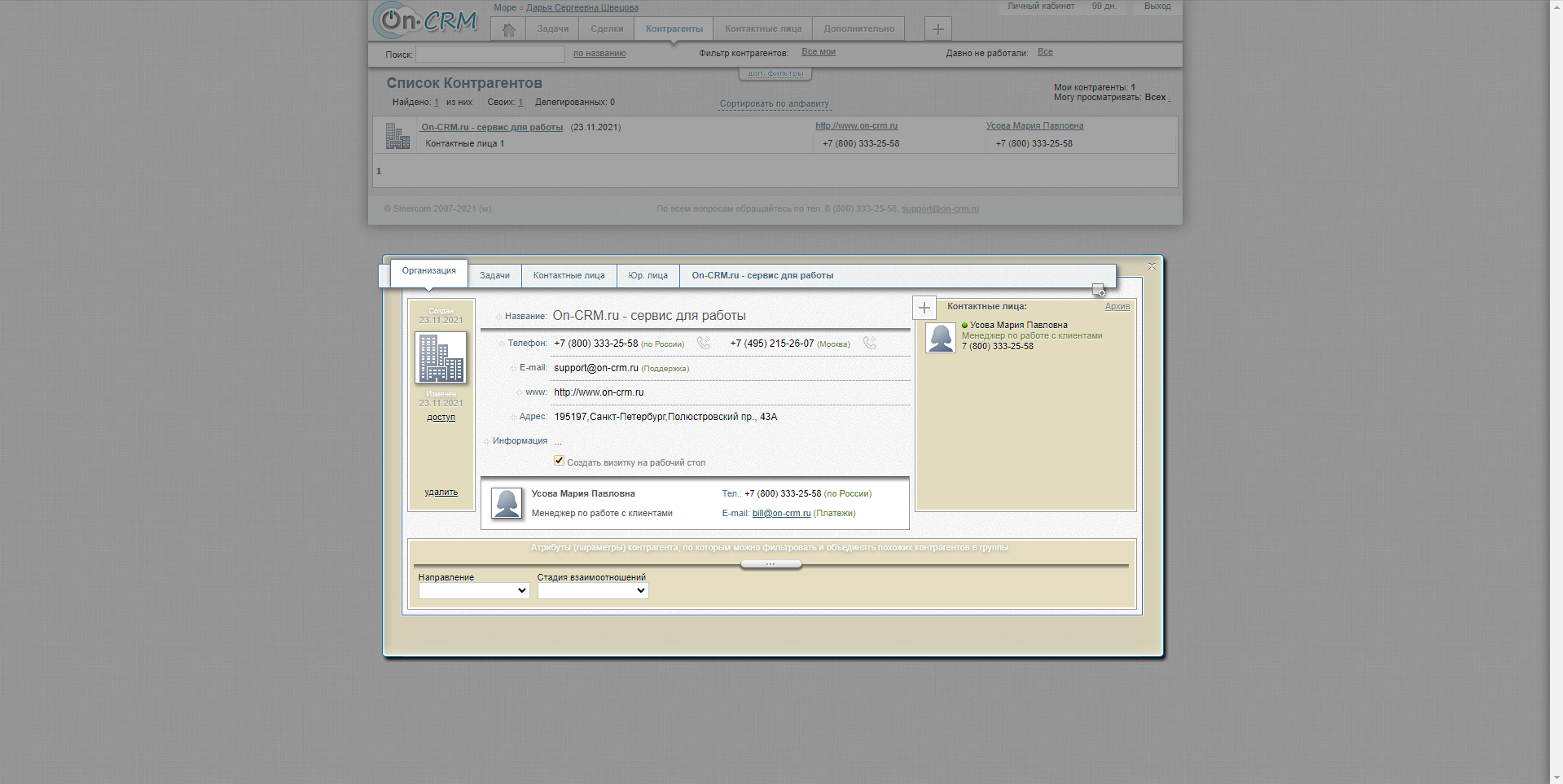Image resolution: width=1563 pixels, height=784 pixels.
Task: Click 'Сортировать по алфавиту'
Action: 775,104
